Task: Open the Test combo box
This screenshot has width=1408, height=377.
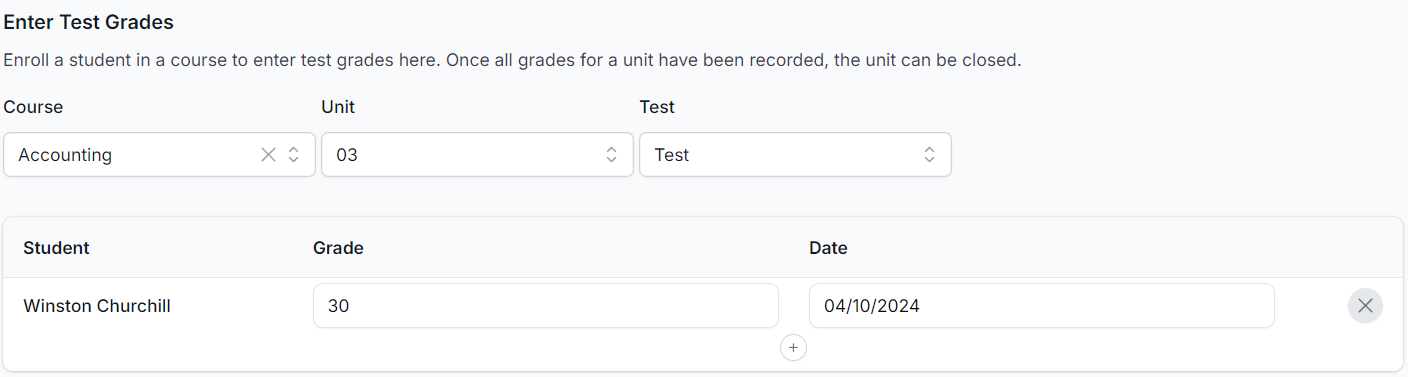Action: coord(795,155)
